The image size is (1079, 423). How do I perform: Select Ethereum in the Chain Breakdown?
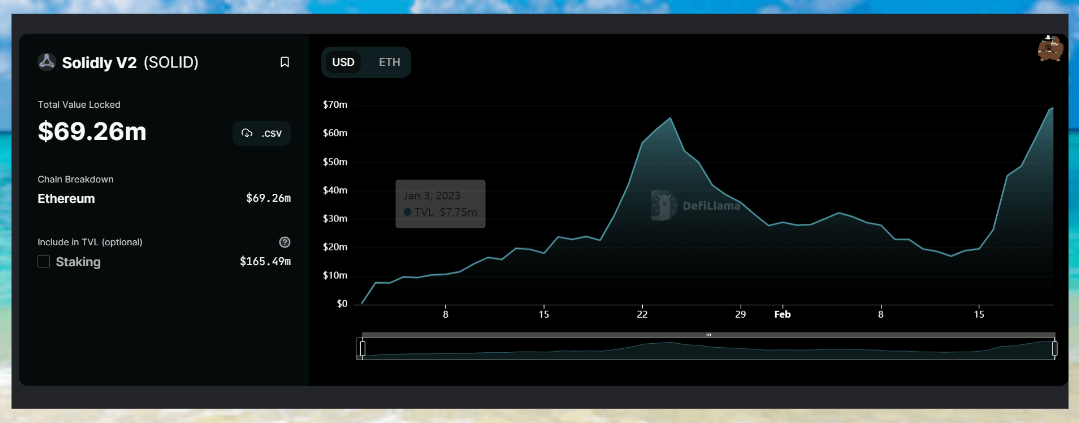click(x=66, y=199)
